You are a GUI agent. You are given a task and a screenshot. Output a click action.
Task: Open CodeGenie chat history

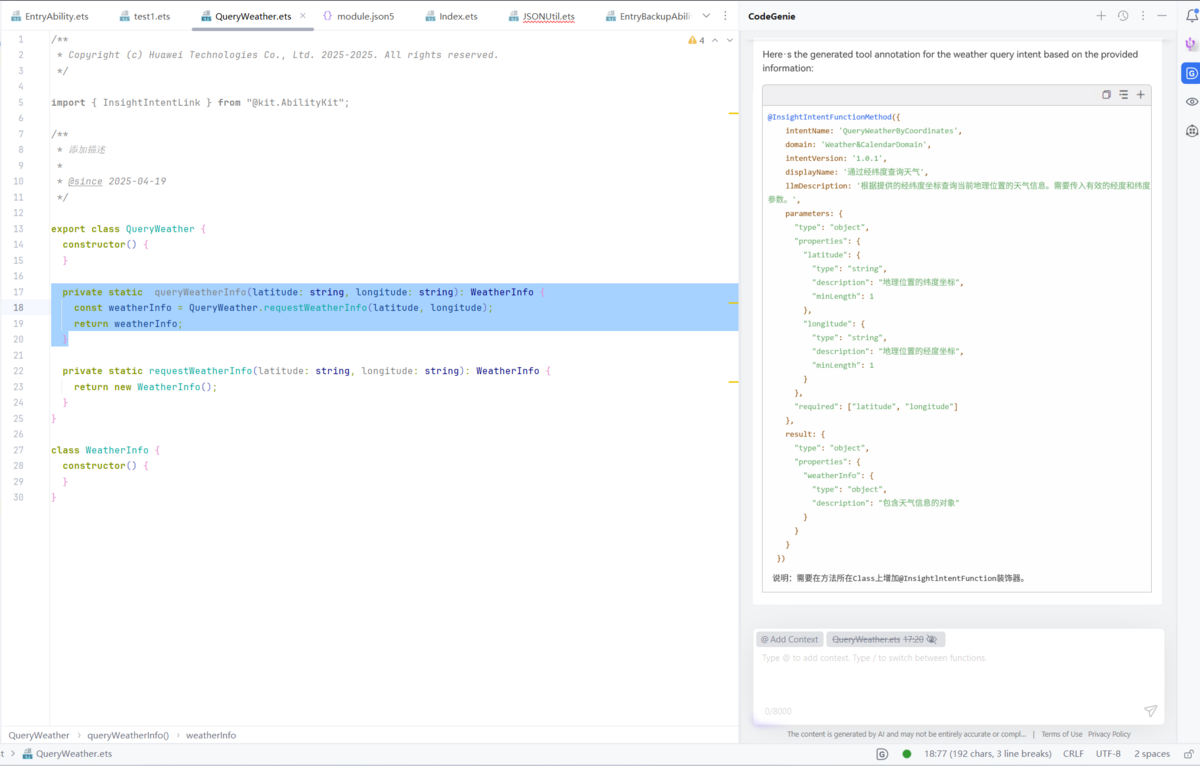1123,16
